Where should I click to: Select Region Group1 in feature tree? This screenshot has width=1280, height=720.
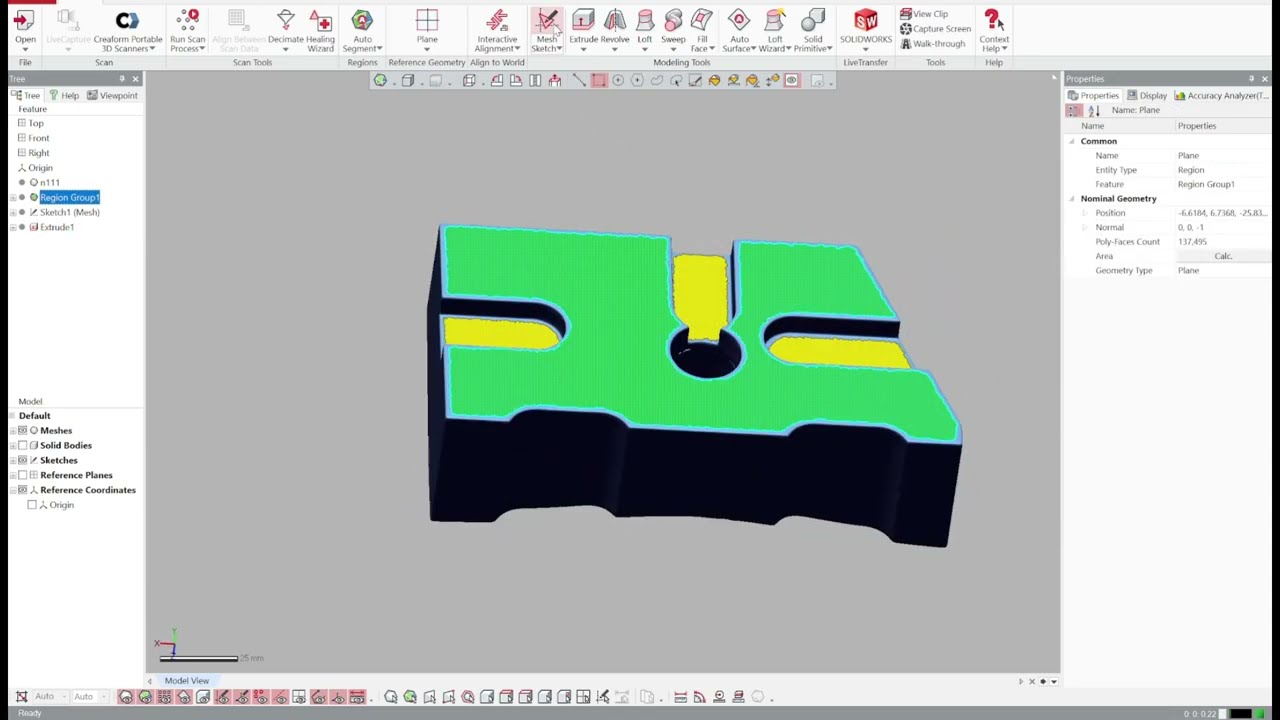point(69,197)
